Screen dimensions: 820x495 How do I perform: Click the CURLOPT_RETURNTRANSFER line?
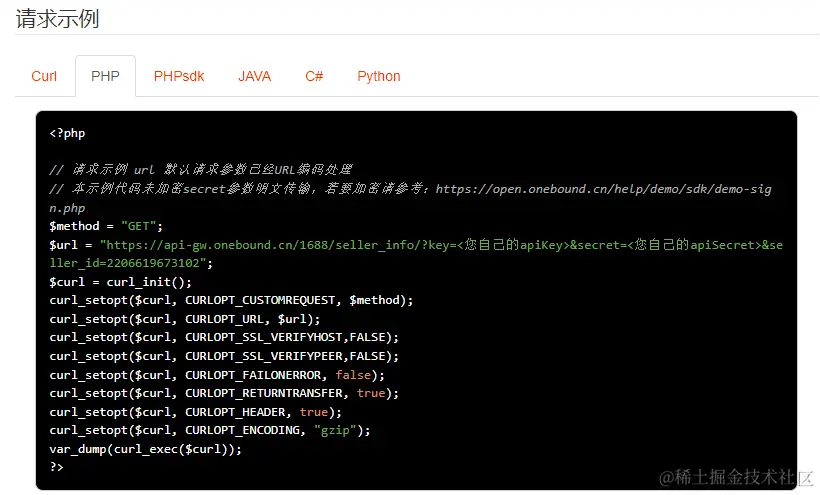tap(224, 393)
